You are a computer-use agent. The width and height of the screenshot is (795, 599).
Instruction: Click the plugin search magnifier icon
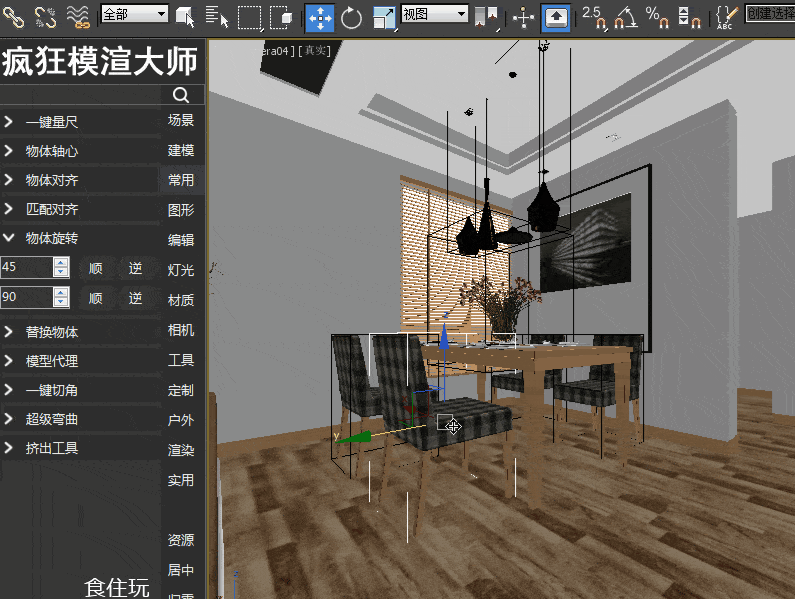[181, 95]
